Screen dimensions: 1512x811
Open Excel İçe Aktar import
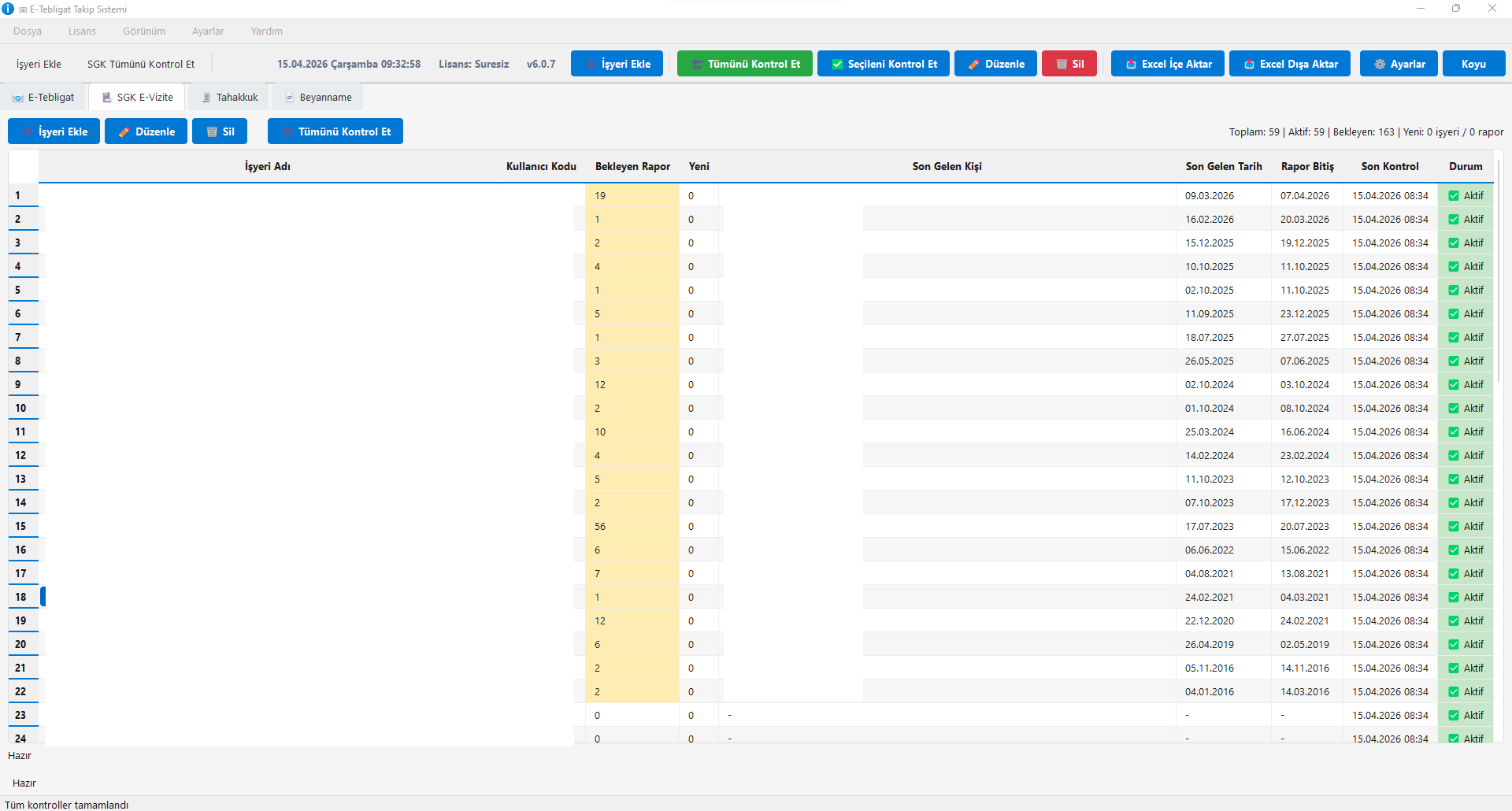(x=1167, y=64)
